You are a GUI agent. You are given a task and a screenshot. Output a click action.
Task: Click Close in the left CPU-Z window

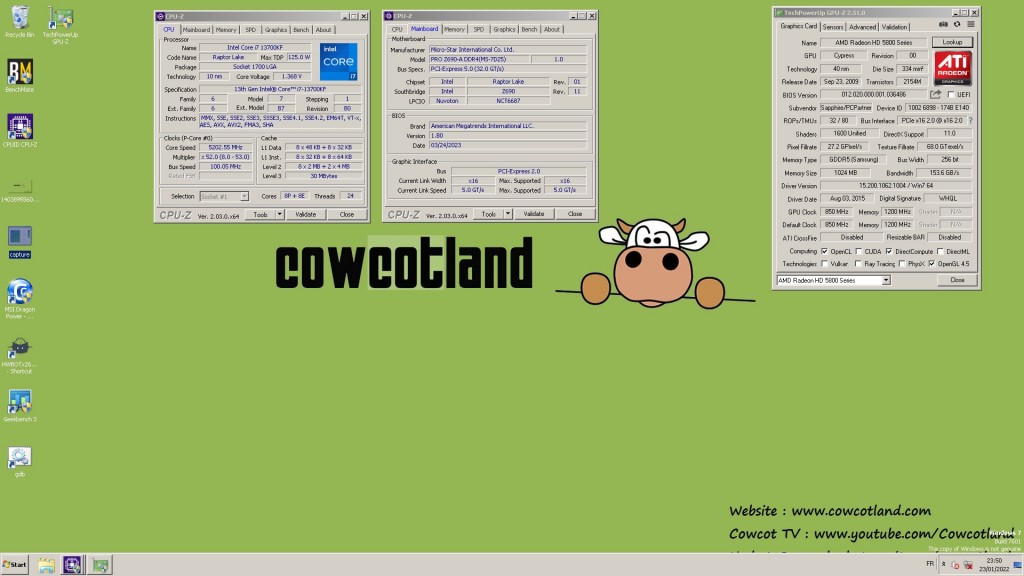click(x=347, y=214)
